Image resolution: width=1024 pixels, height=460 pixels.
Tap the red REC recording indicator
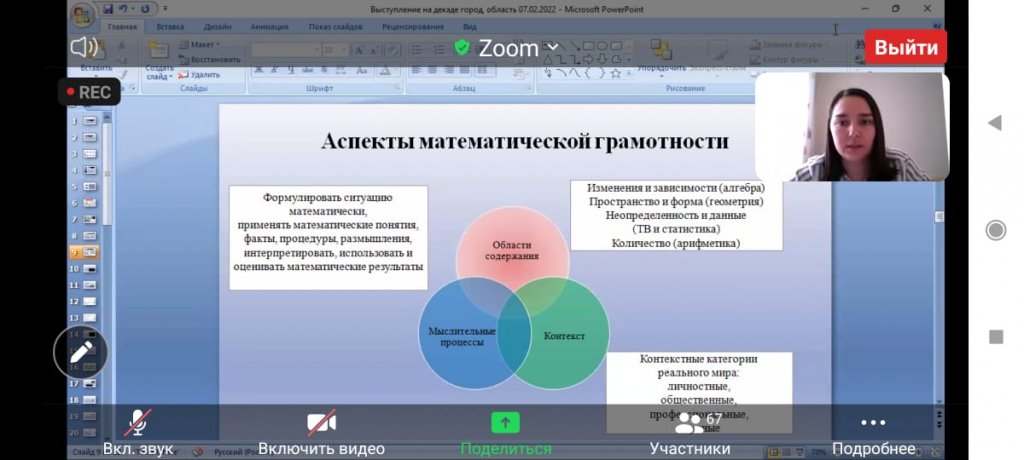(89, 92)
